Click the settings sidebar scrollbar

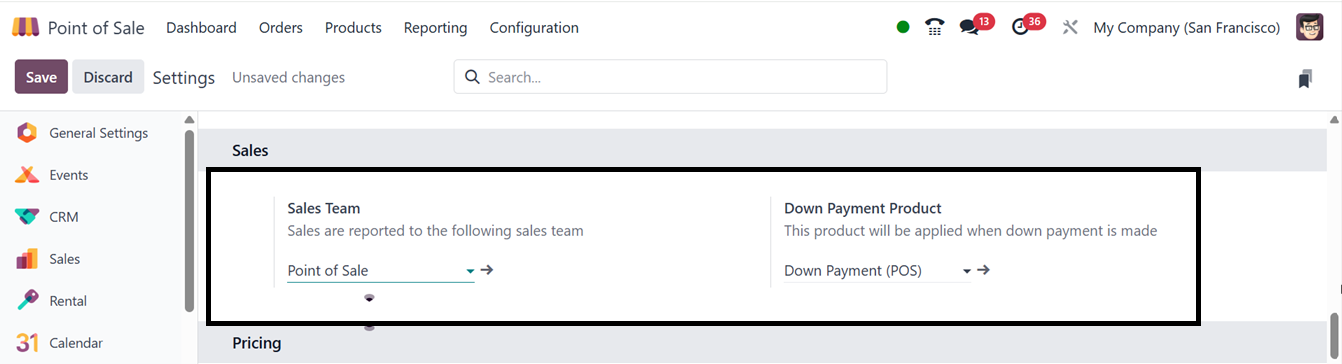(190, 220)
